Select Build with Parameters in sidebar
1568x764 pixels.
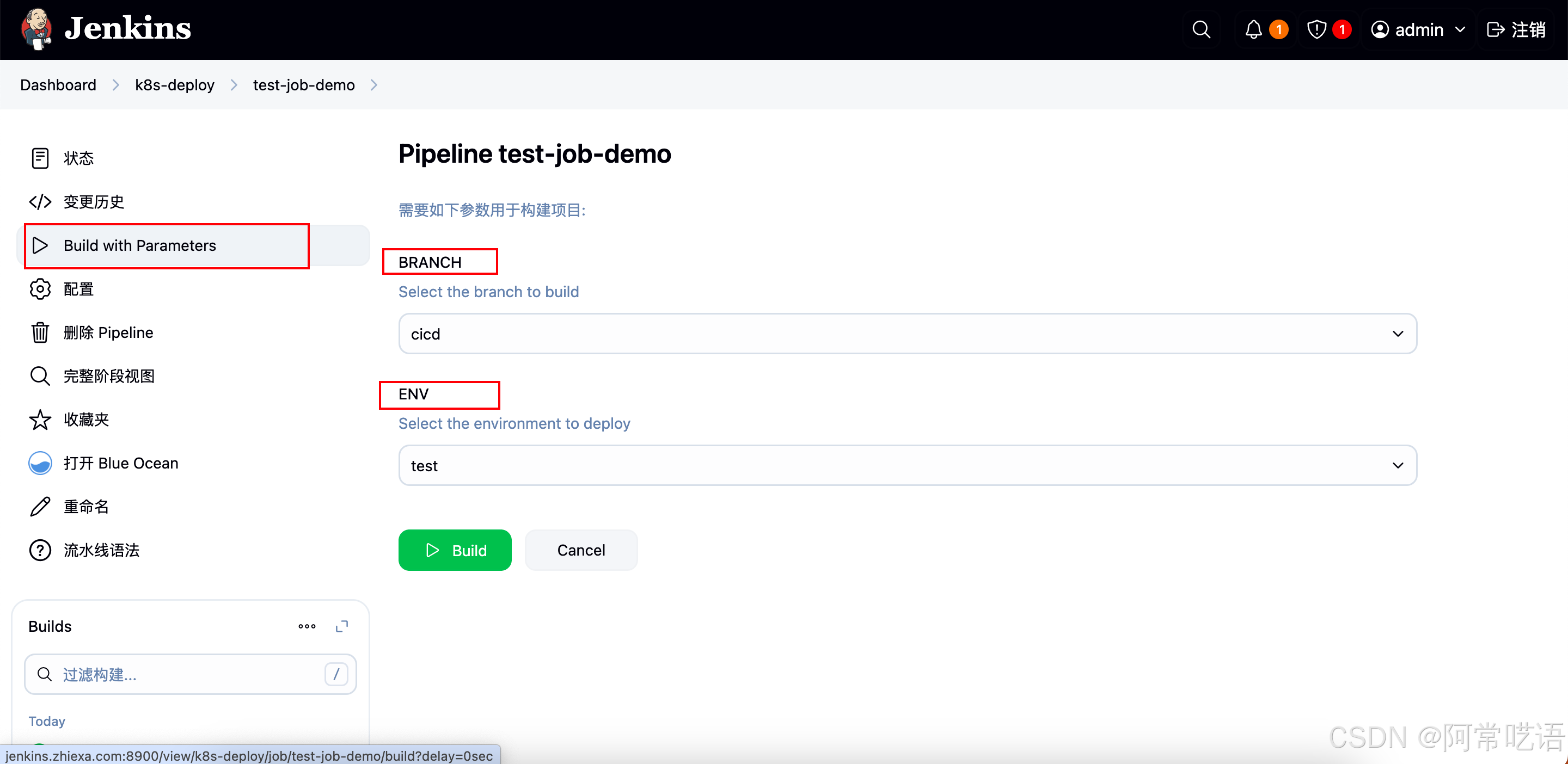pos(139,245)
